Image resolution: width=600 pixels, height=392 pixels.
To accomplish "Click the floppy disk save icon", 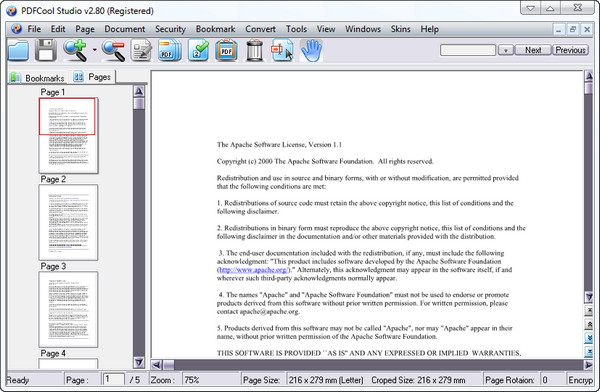I will (x=46, y=51).
